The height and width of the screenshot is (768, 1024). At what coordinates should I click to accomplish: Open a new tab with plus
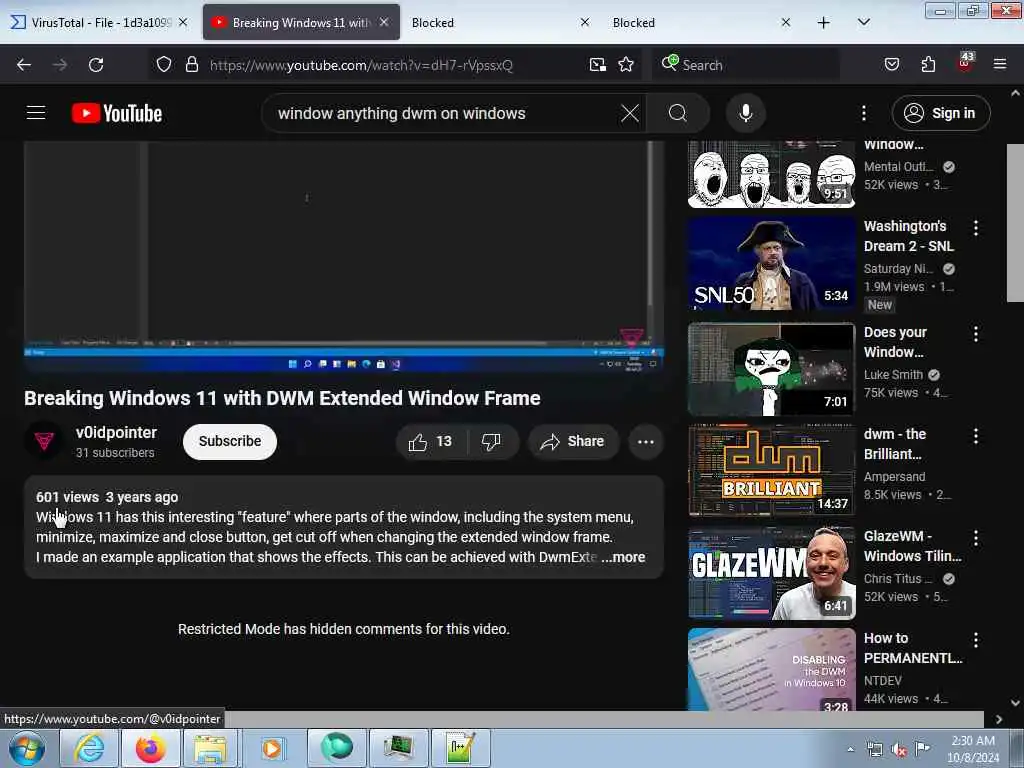coord(824,22)
